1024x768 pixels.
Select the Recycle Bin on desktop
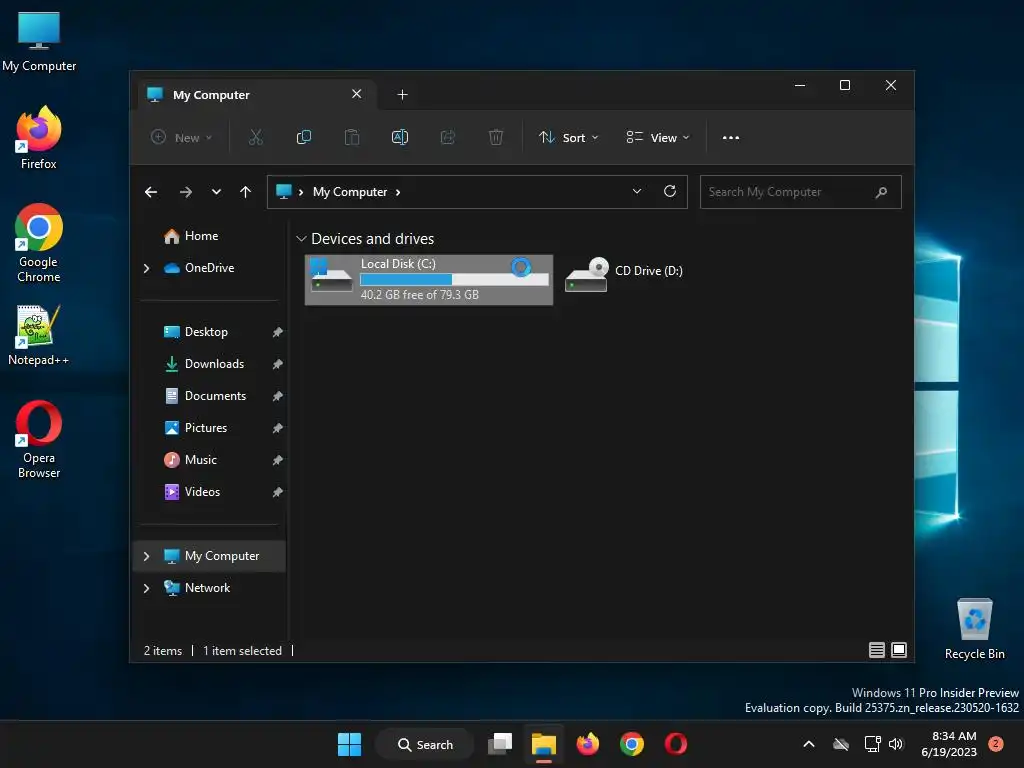pyautogui.click(x=974, y=629)
